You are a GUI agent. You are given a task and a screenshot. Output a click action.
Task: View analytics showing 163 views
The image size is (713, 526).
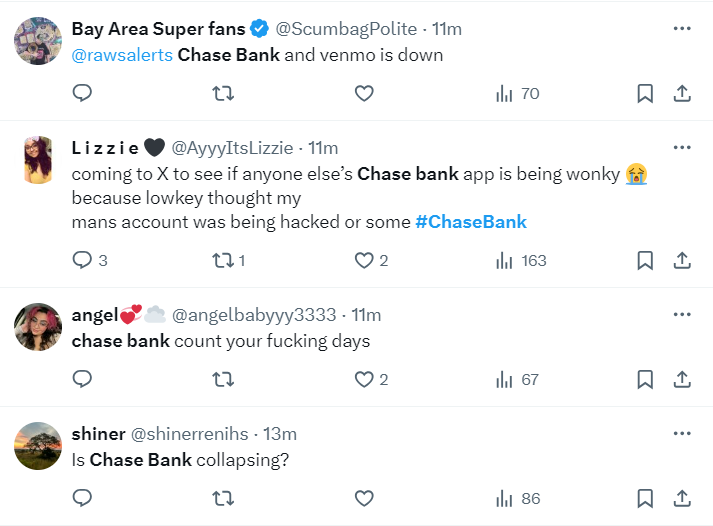(x=521, y=260)
